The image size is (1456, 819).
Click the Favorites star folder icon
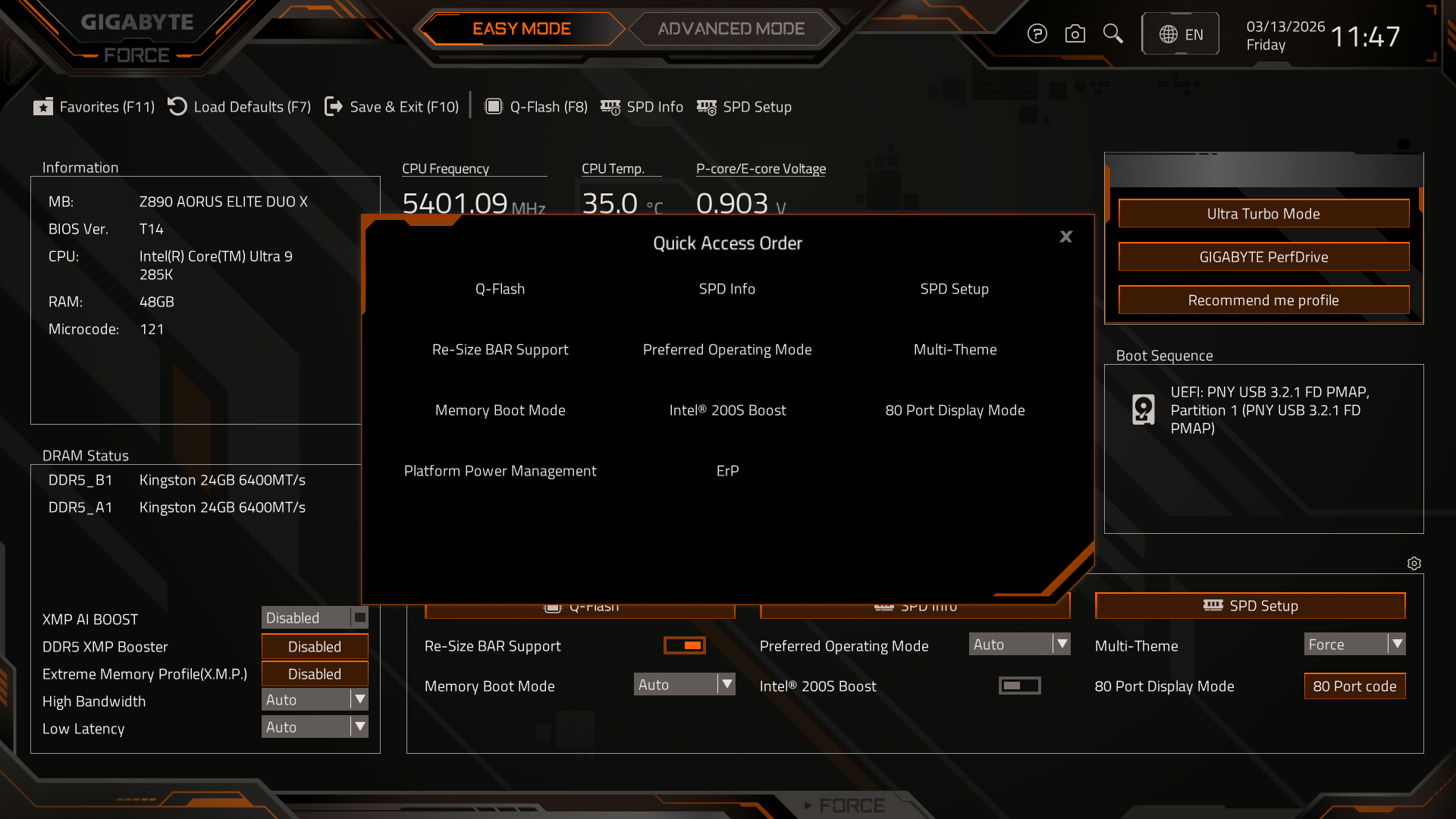(43, 107)
